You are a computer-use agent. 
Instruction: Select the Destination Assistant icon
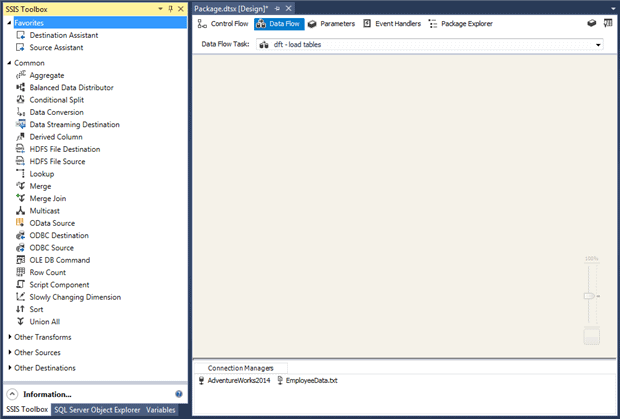tap(20, 35)
